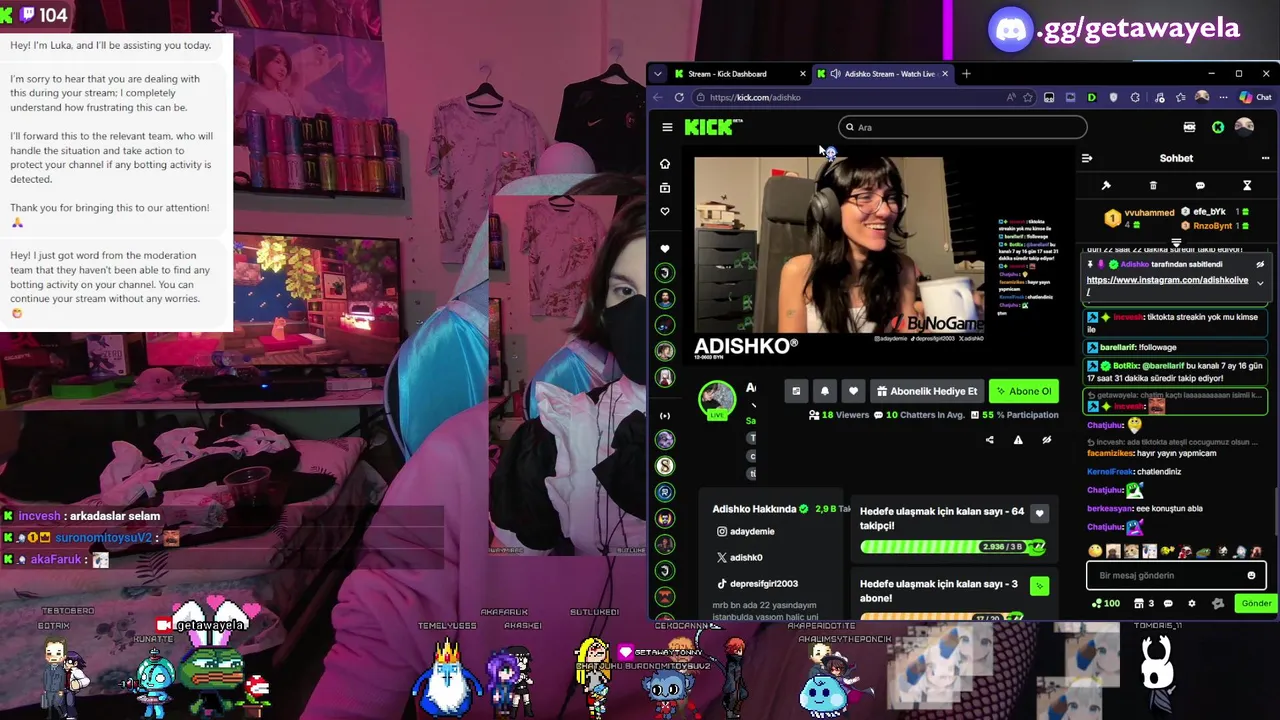Screen dimensions: 1280x720
Task: Open the user profile avatar in Kick header
Action: (1244, 127)
